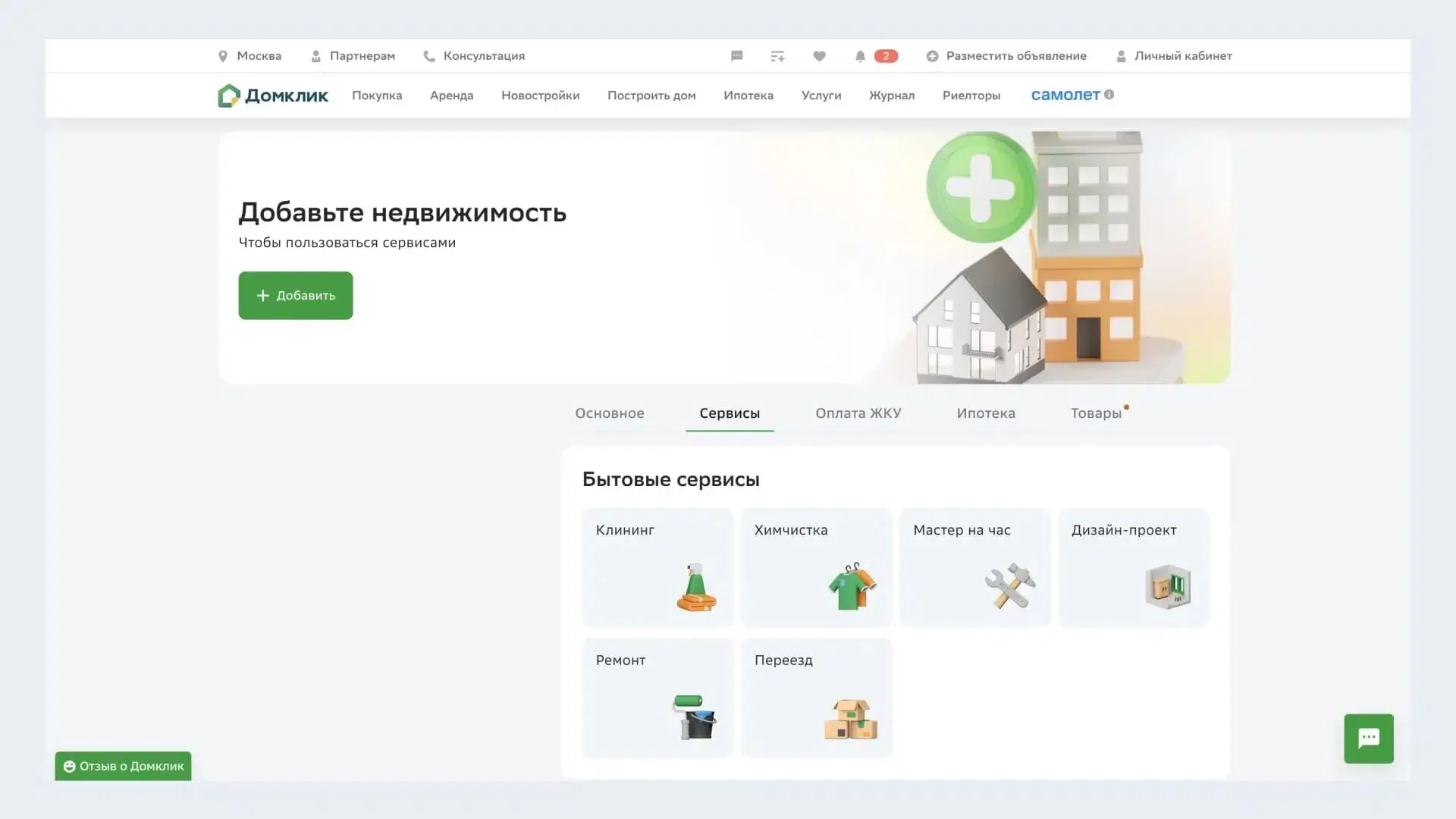This screenshot has height=819, width=1456.
Task: Click Разместить объявление link
Action: (x=1016, y=56)
